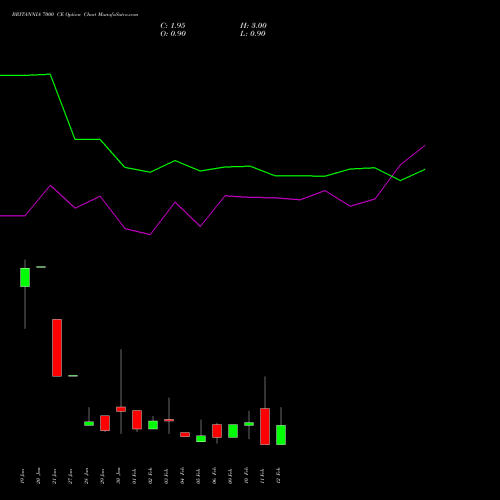Select the 09 Feb date label
Screen dimensions: 500x500
230,476
